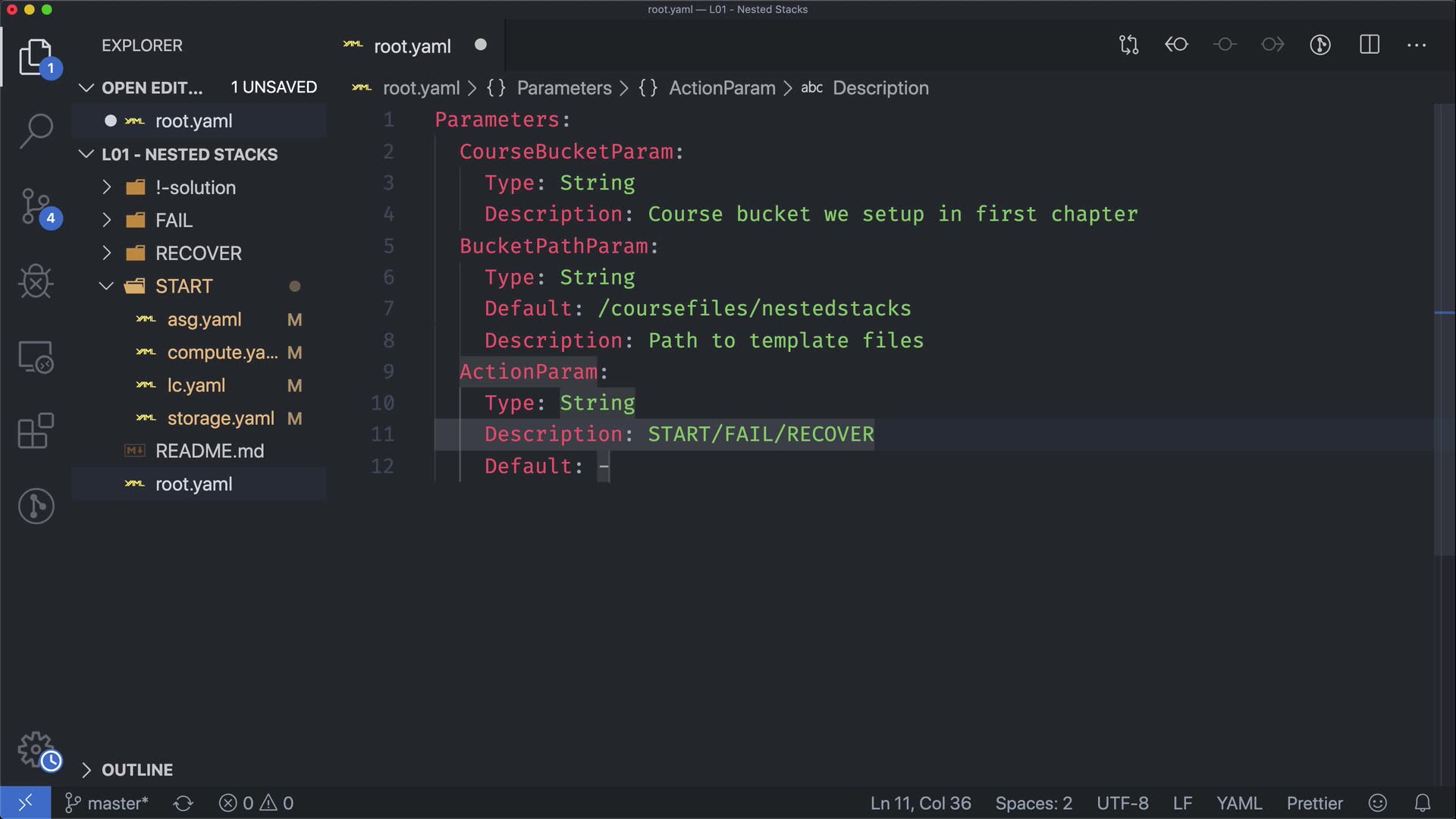Change the YAML language mode
Image resolution: width=1456 pixels, height=819 pixels.
(1238, 803)
